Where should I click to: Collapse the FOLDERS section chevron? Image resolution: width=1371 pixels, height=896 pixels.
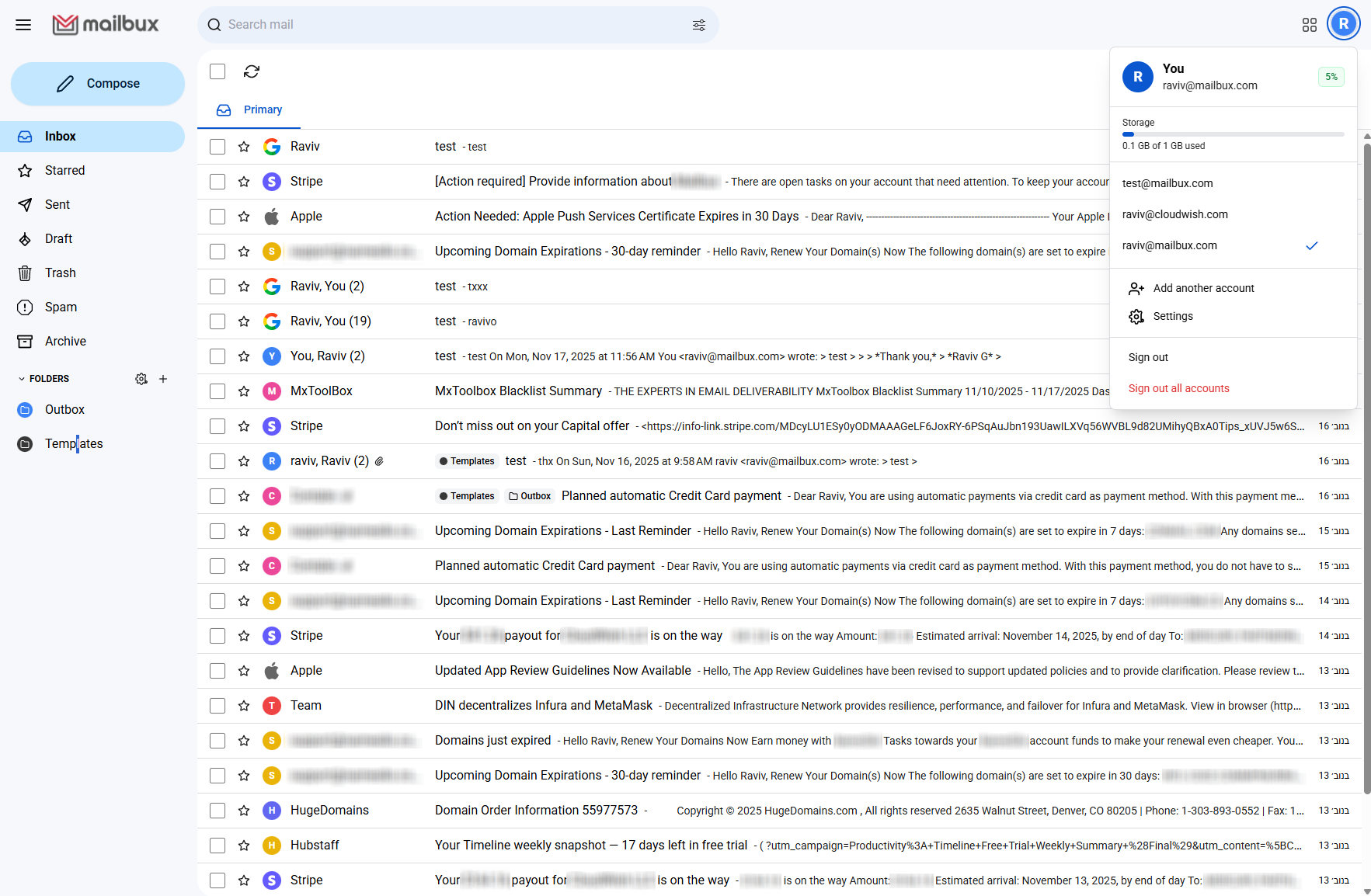21,378
